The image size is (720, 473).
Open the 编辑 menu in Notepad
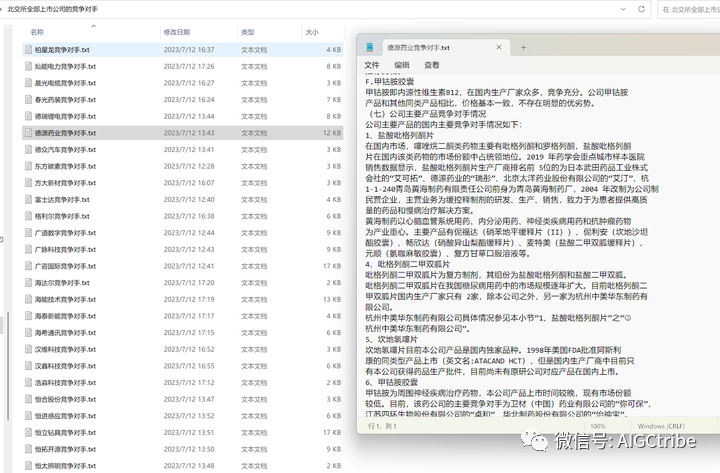click(x=402, y=65)
